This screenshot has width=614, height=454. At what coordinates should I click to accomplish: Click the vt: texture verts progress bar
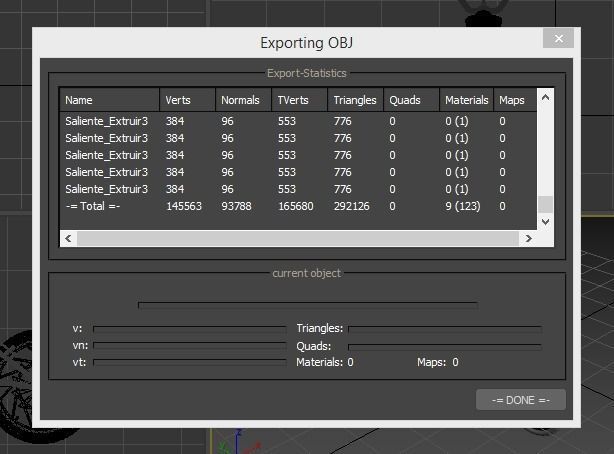(x=190, y=362)
